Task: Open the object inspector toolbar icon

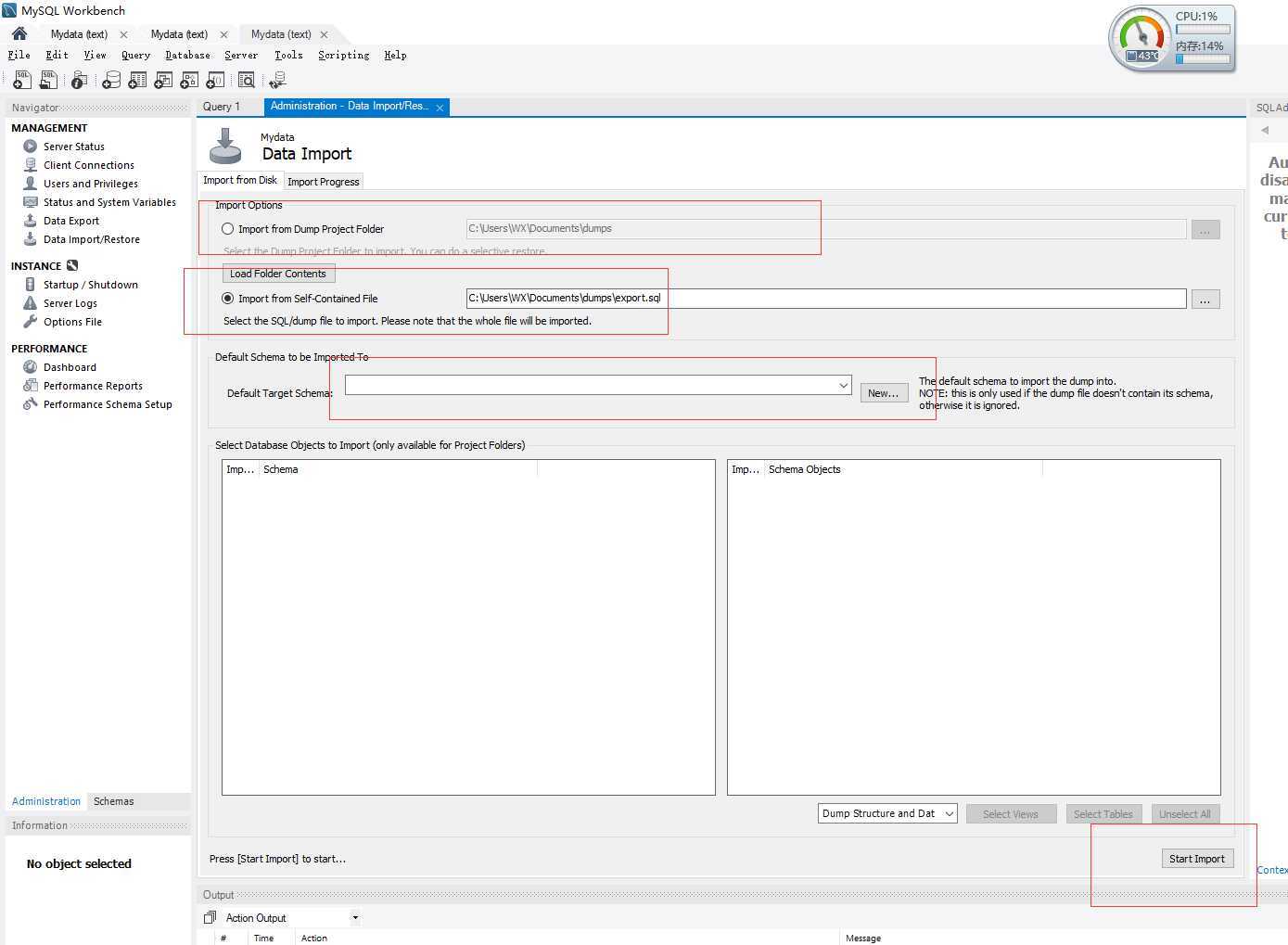Action: pyautogui.click(x=80, y=81)
